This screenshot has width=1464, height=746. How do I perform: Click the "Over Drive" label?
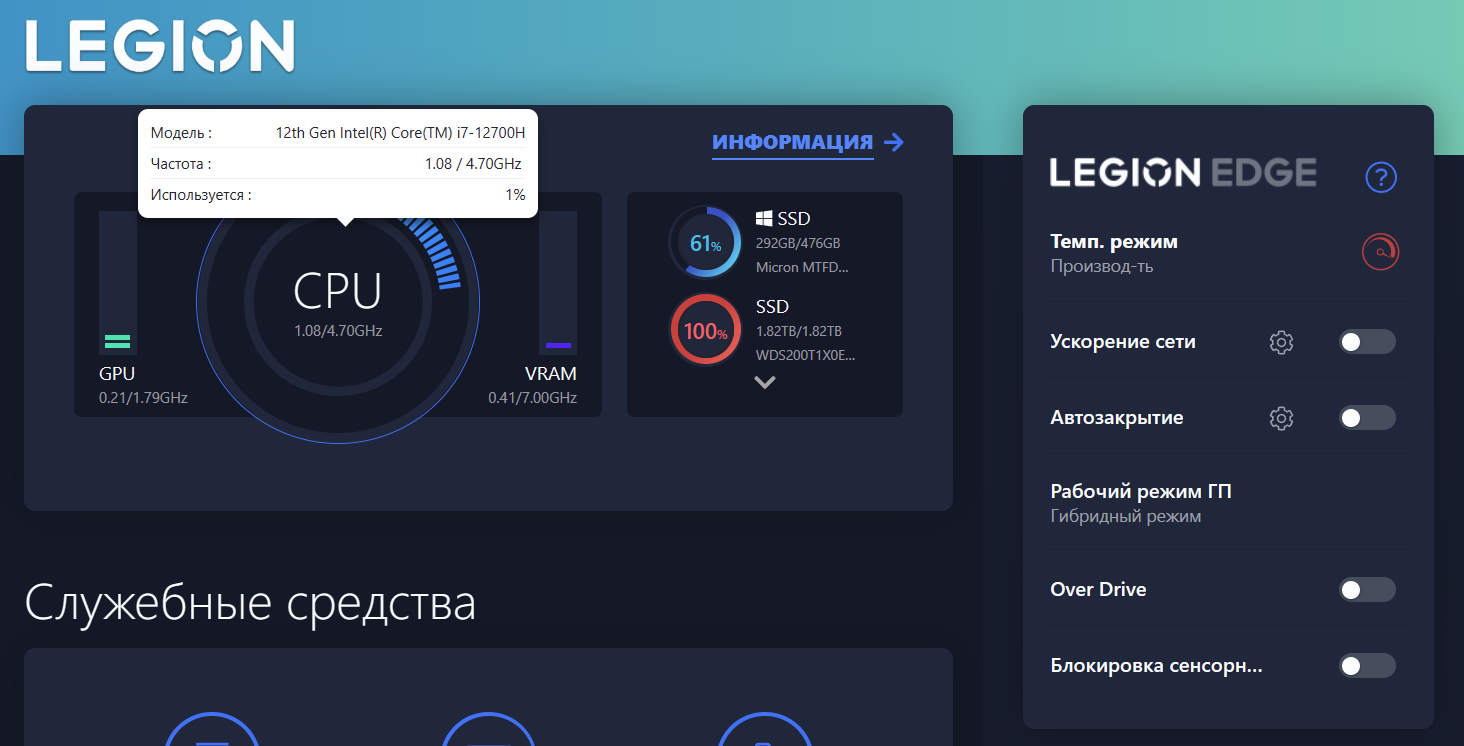[1098, 590]
